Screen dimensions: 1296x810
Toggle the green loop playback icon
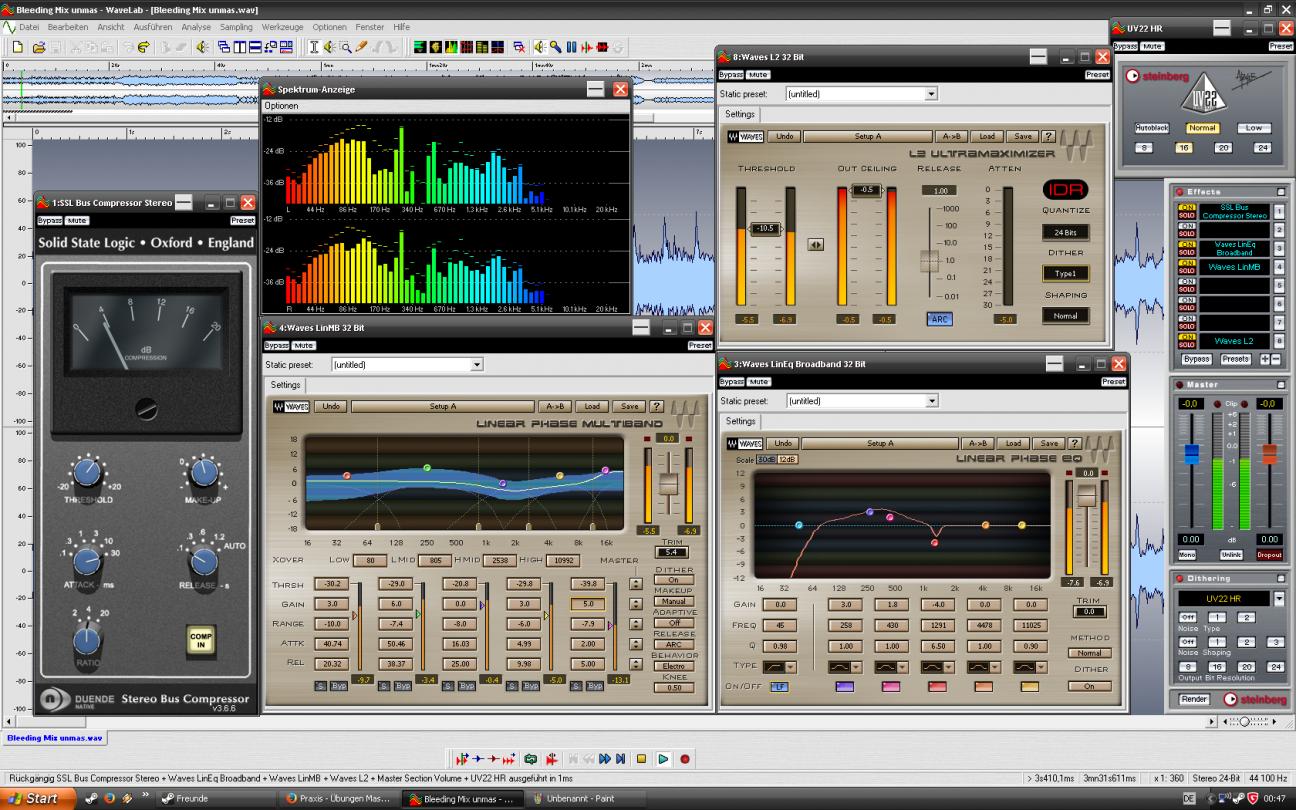[530, 759]
